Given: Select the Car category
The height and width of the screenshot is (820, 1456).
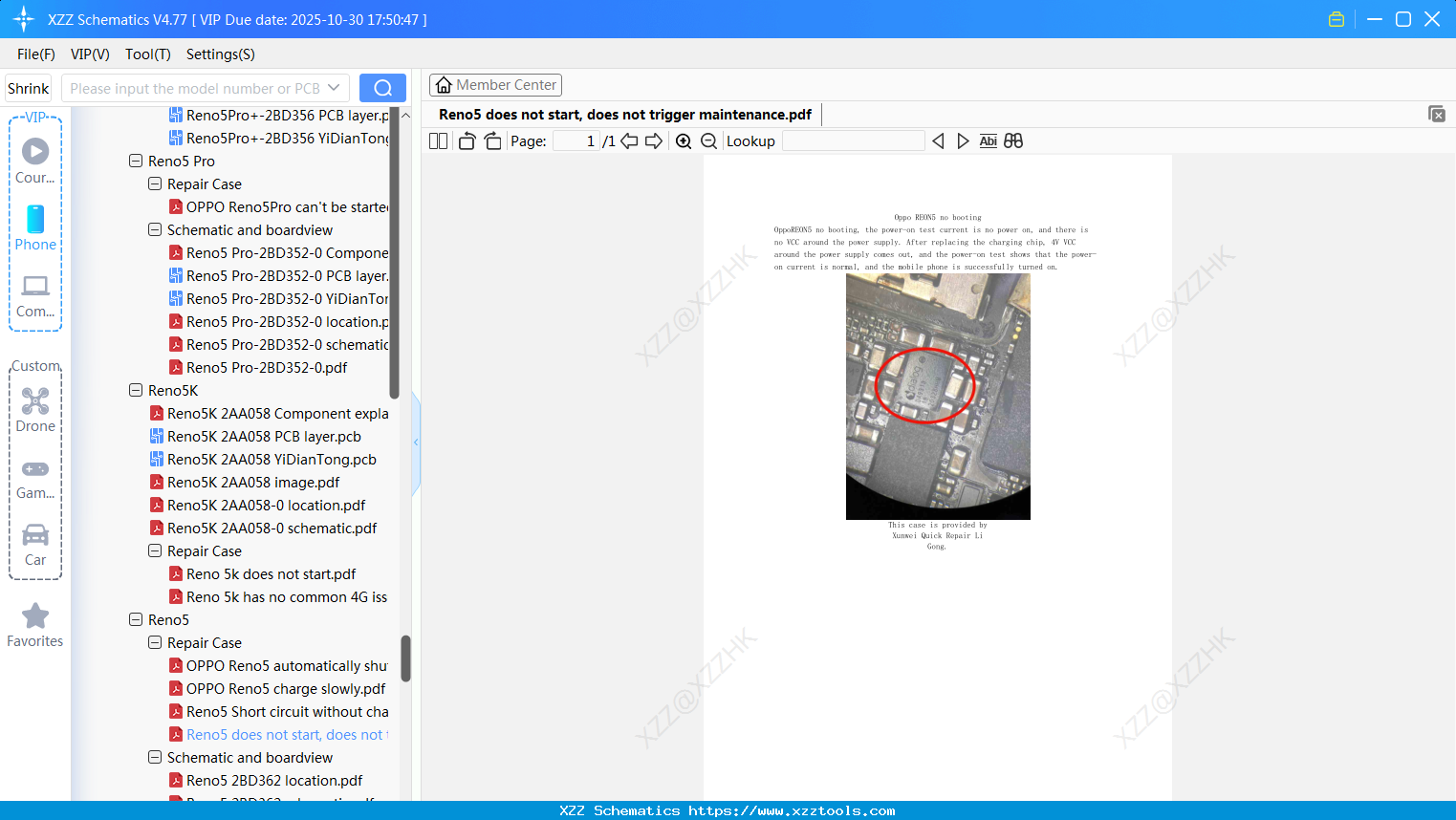Looking at the screenshot, I should 35,545.
